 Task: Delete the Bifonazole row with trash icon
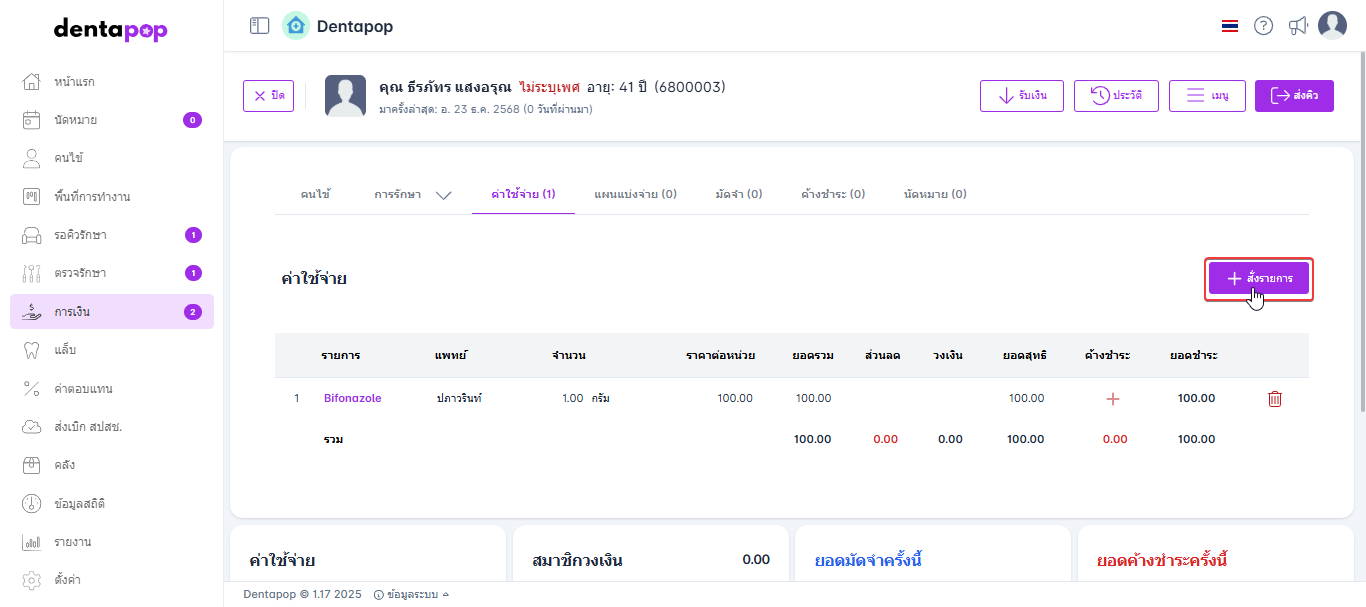coord(1275,399)
